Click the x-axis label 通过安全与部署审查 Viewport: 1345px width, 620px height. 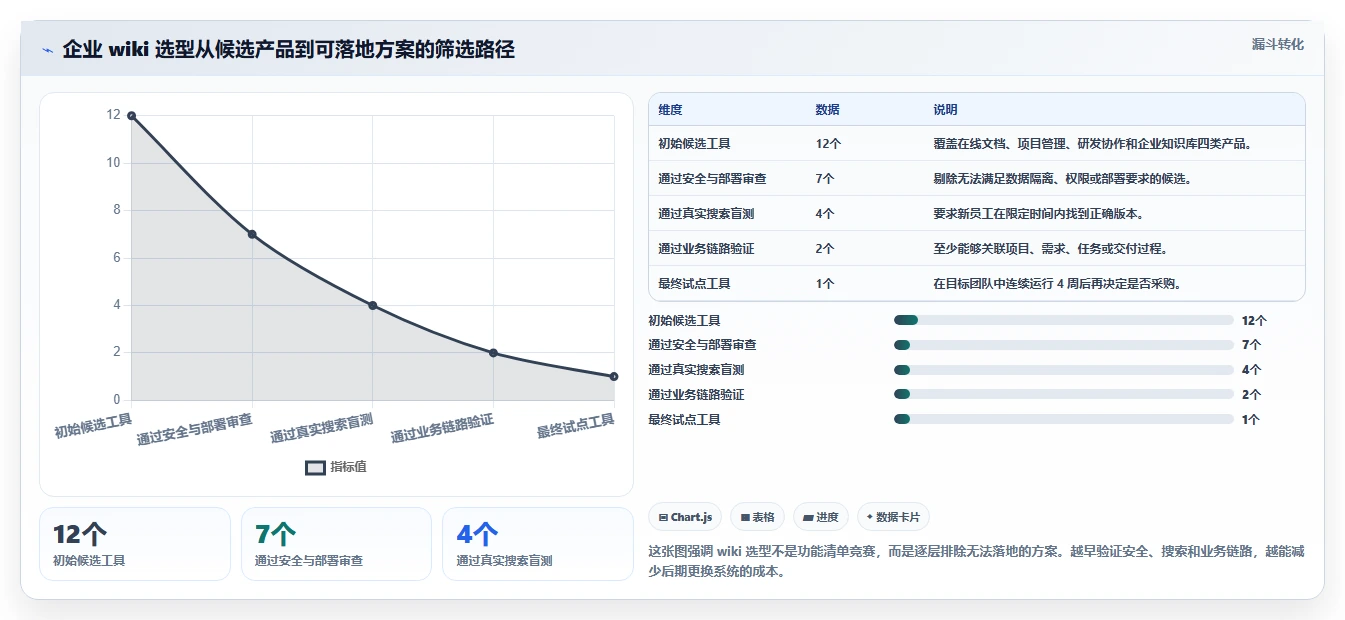pyautogui.click(x=194, y=429)
